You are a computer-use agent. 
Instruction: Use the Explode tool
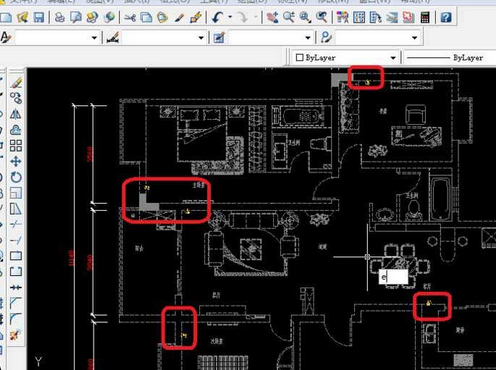16,334
